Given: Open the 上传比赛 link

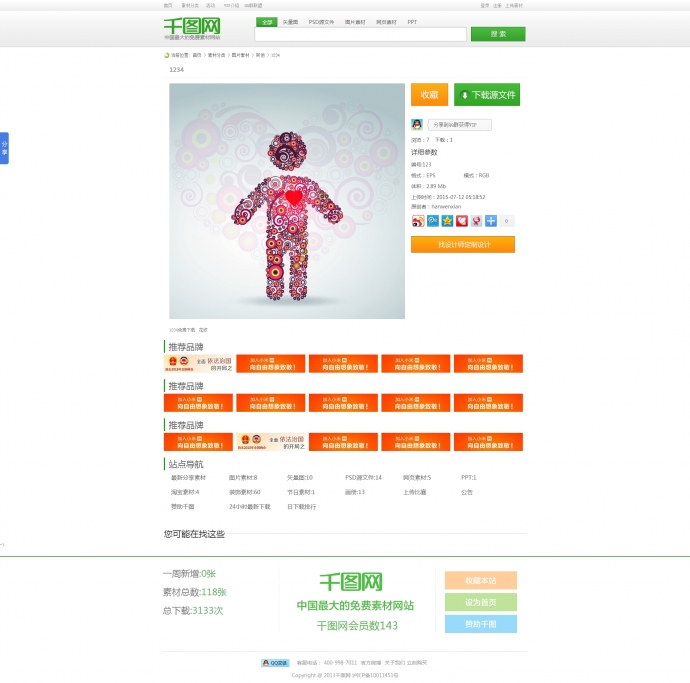Looking at the screenshot, I should (x=415, y=492).
